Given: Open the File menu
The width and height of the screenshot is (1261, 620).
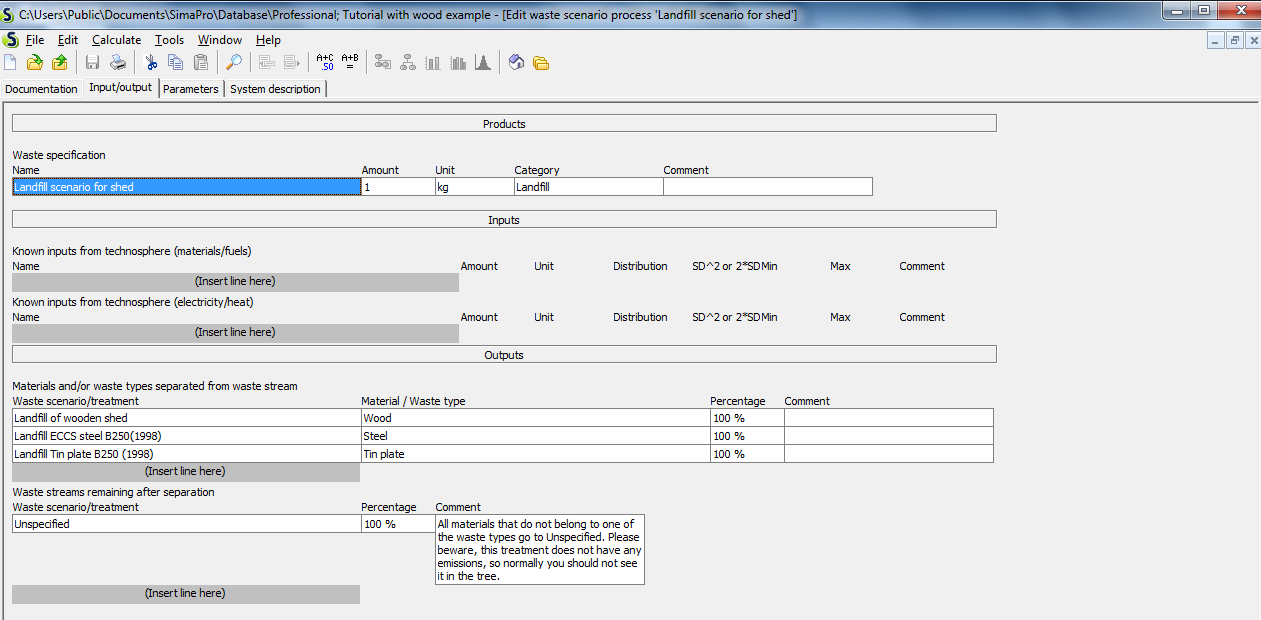Looking at the screenshot, I should [x=35, y=40].
